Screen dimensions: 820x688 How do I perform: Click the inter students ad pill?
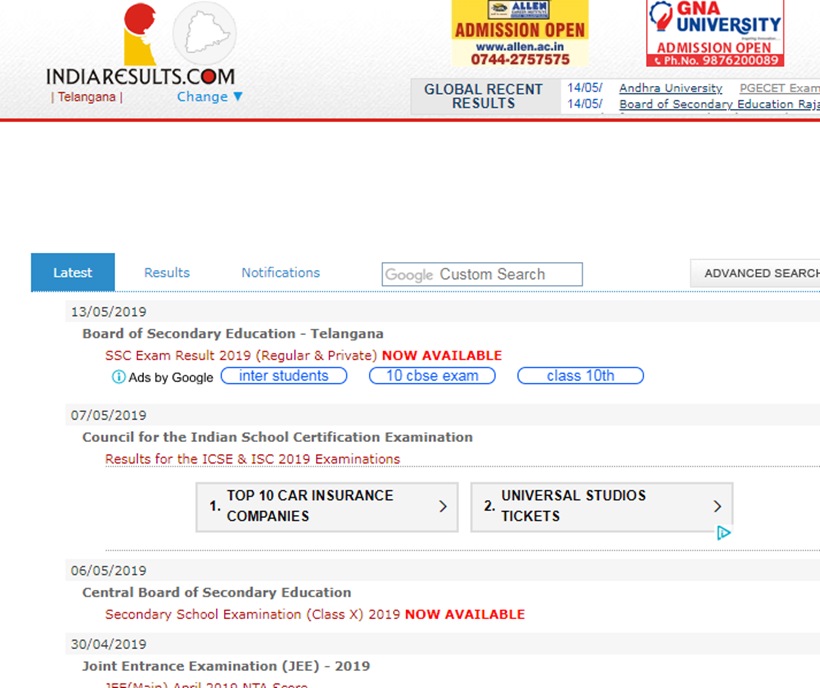284,375
